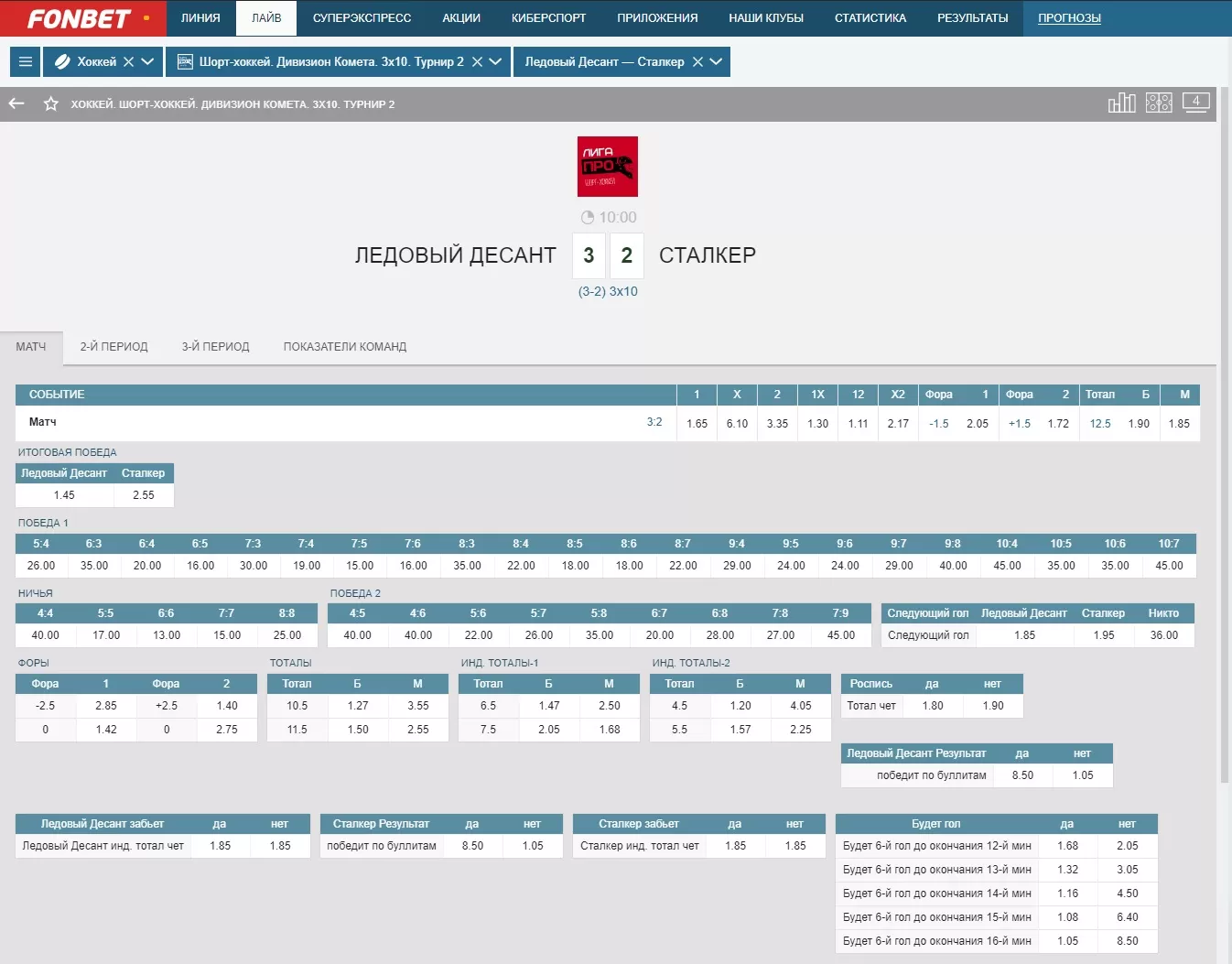
Task: Click the ПРОГНОЗЫ link in top navigation
Action: pos(1068,18)
